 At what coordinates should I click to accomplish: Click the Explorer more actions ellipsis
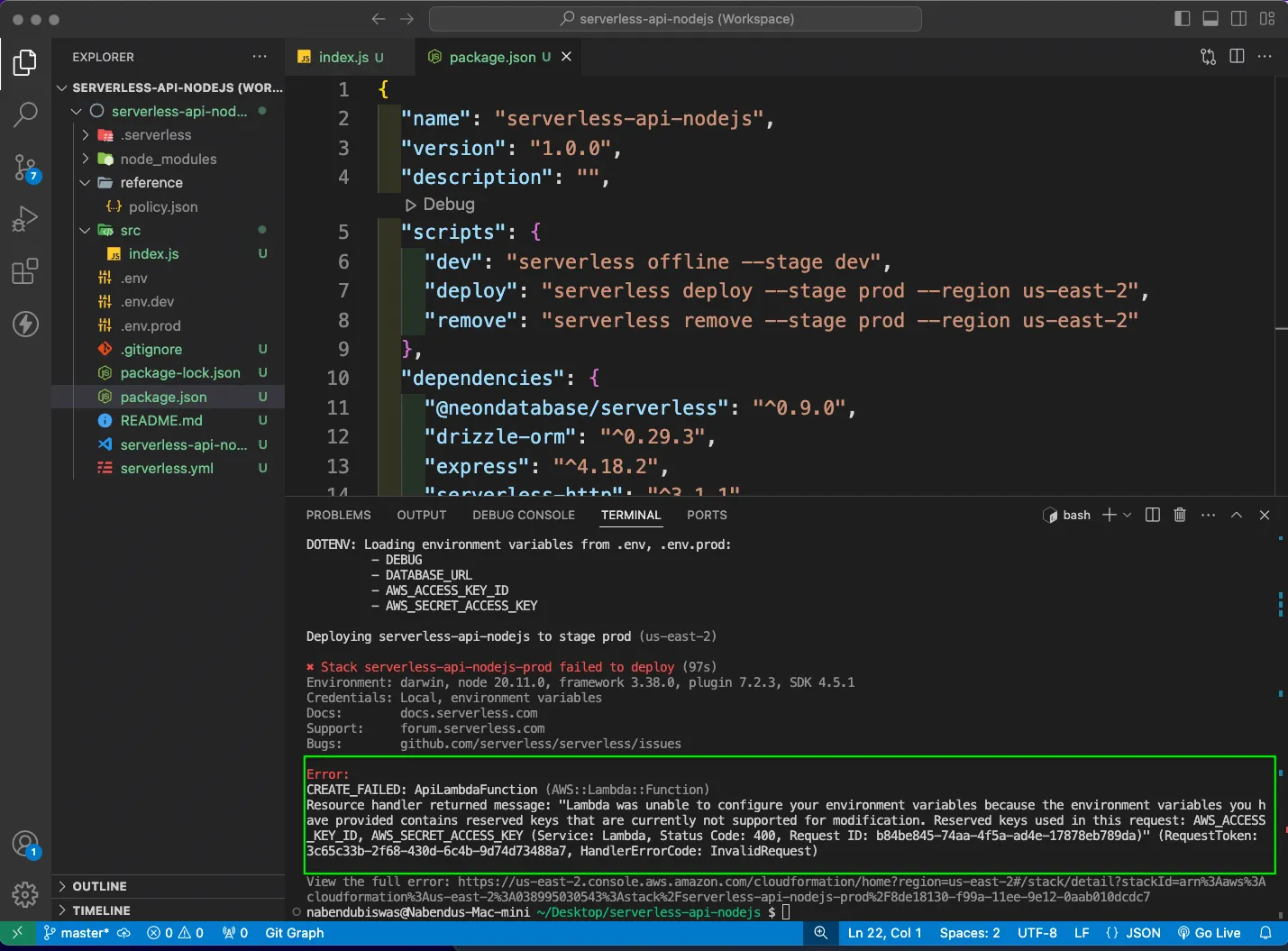[x=260, y=57]
